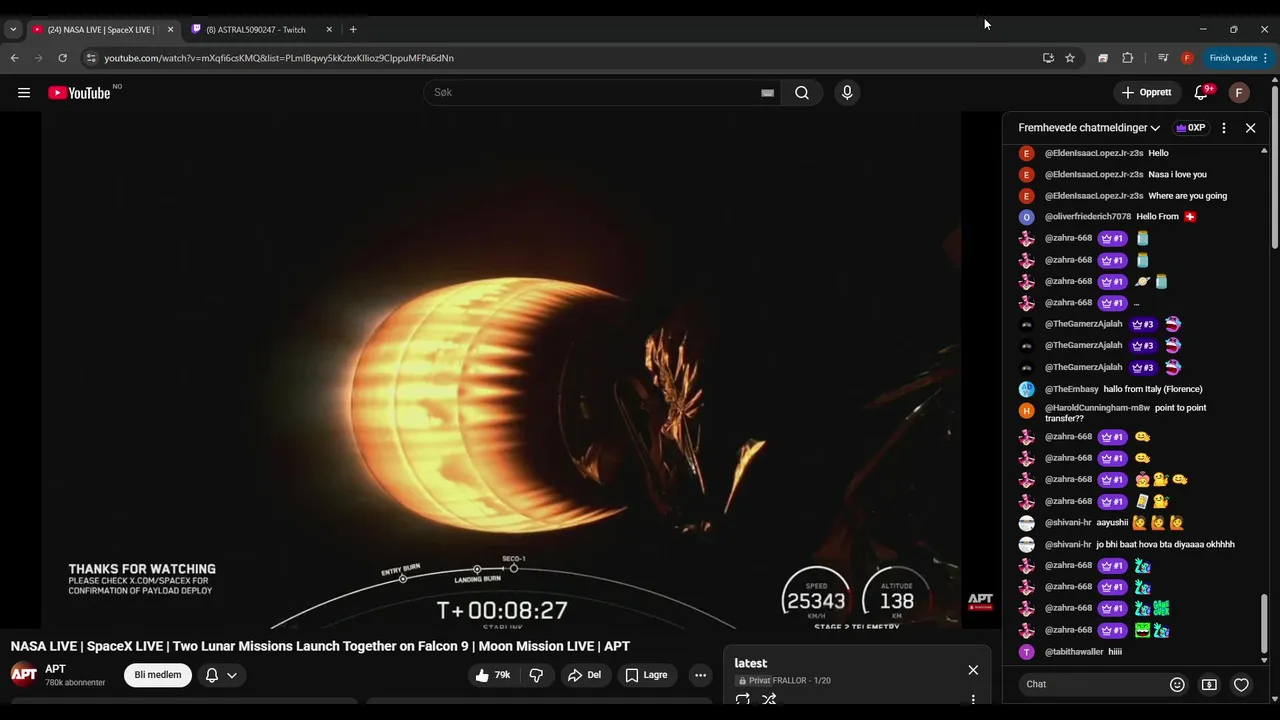Click the 0XP badge in chat header
The width and height of the screenshot is (1280, 720).
(x=1190, y=128)
